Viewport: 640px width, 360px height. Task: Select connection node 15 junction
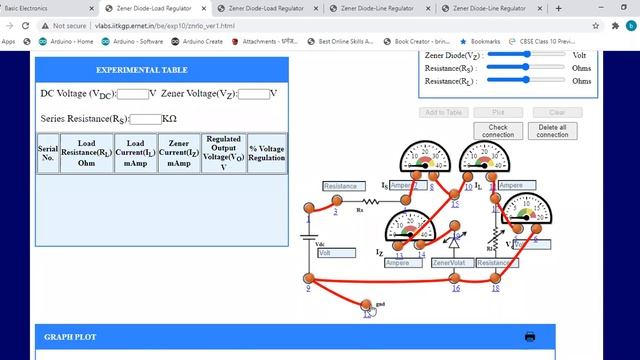point(454,194)
